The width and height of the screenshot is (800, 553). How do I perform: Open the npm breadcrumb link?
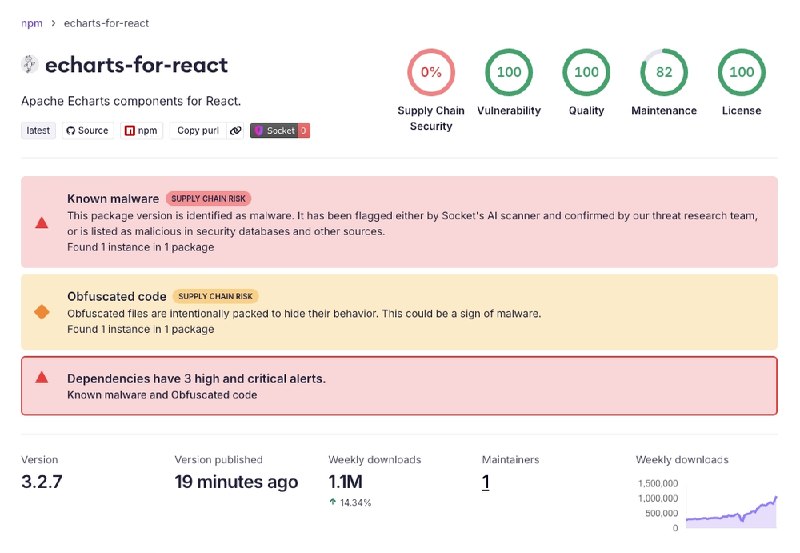32,23
